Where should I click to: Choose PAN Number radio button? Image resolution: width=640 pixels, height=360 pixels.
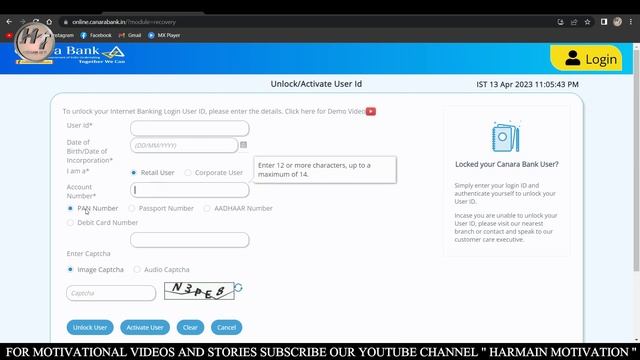coord(70,208)
